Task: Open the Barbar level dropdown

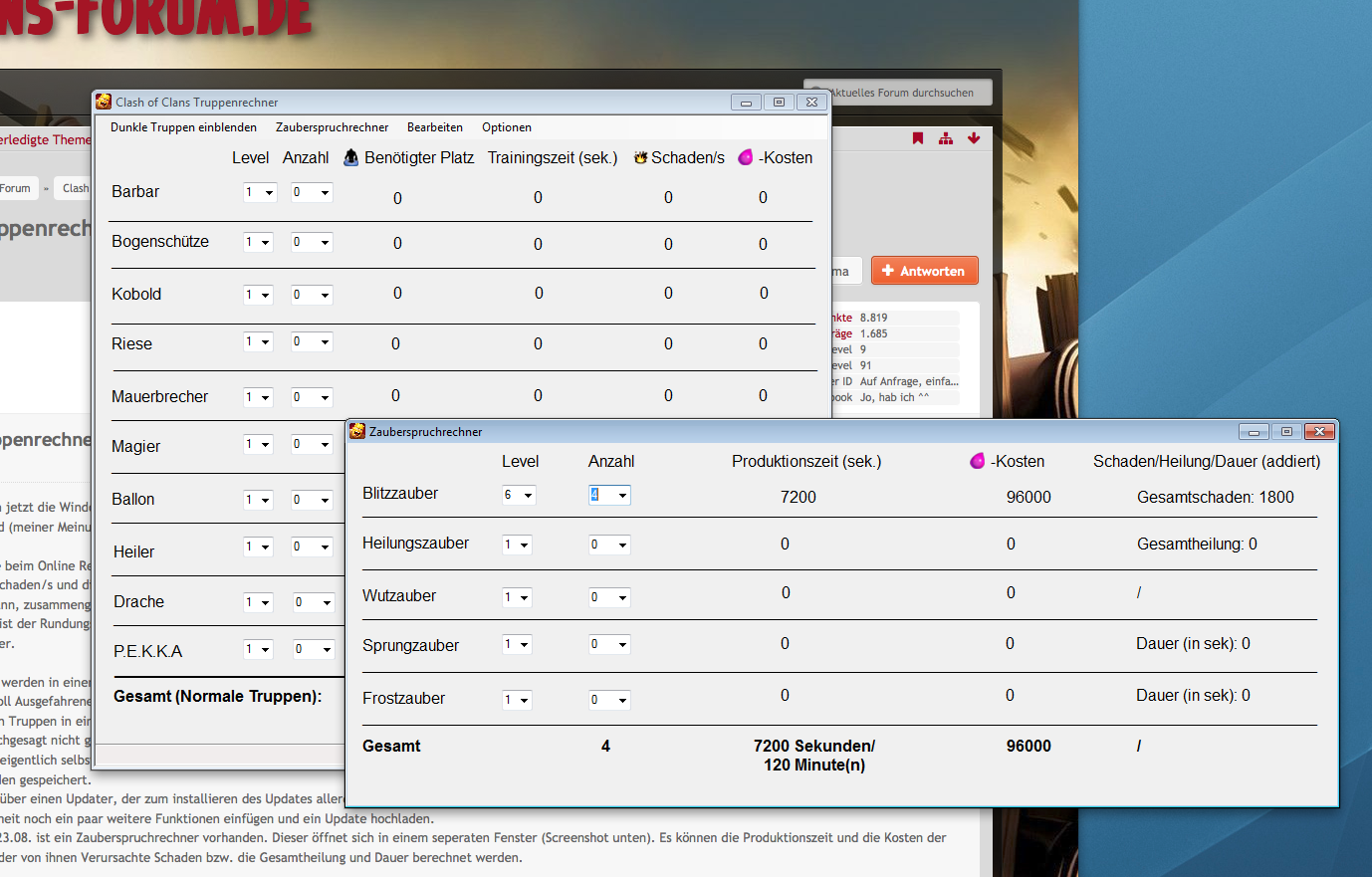Action: tap(259, 192)
